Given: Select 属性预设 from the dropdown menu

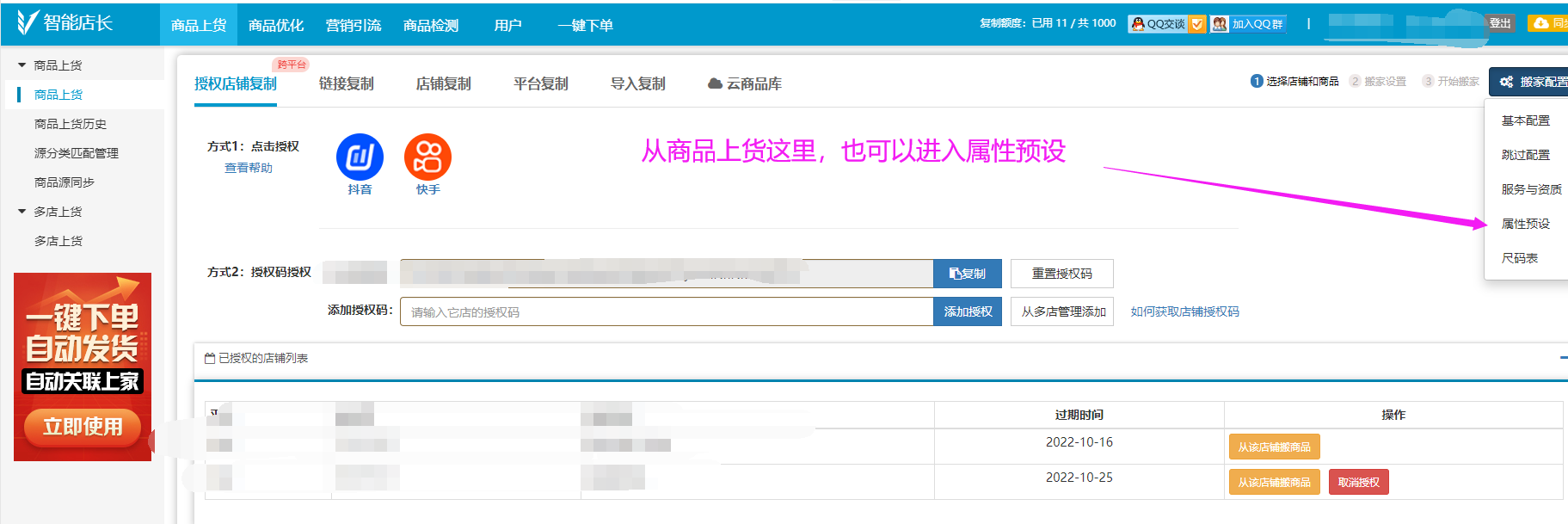Looking at the screenshot, I should [1525, 224].
